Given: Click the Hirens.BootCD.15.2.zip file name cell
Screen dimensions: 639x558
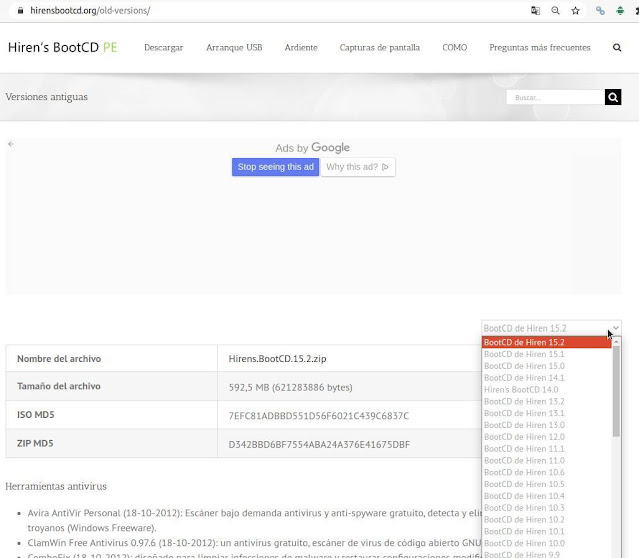Looking at the screenshot, I should (277, 359).
